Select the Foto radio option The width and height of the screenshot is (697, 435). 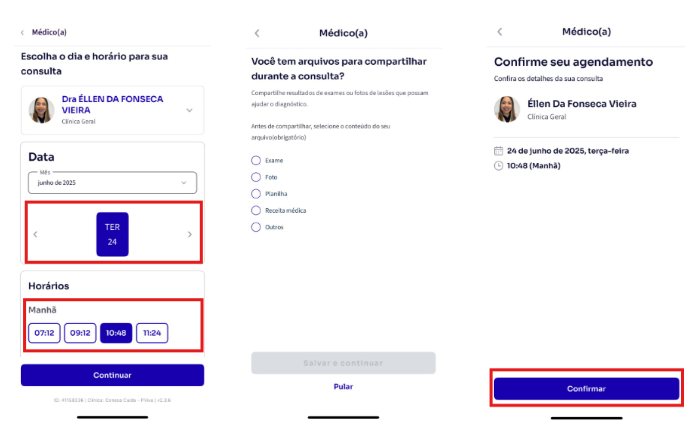(256, 177)
